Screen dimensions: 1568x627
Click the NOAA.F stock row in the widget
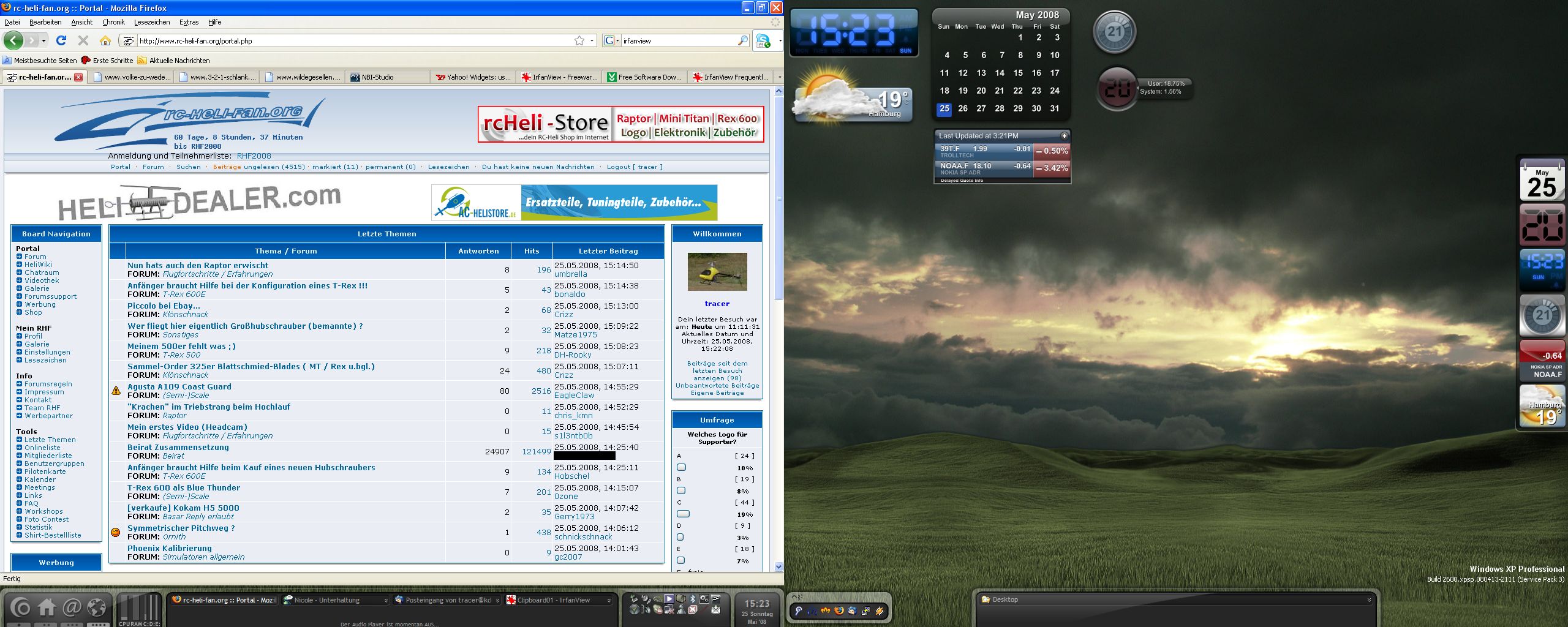[x=1002, y=168]
